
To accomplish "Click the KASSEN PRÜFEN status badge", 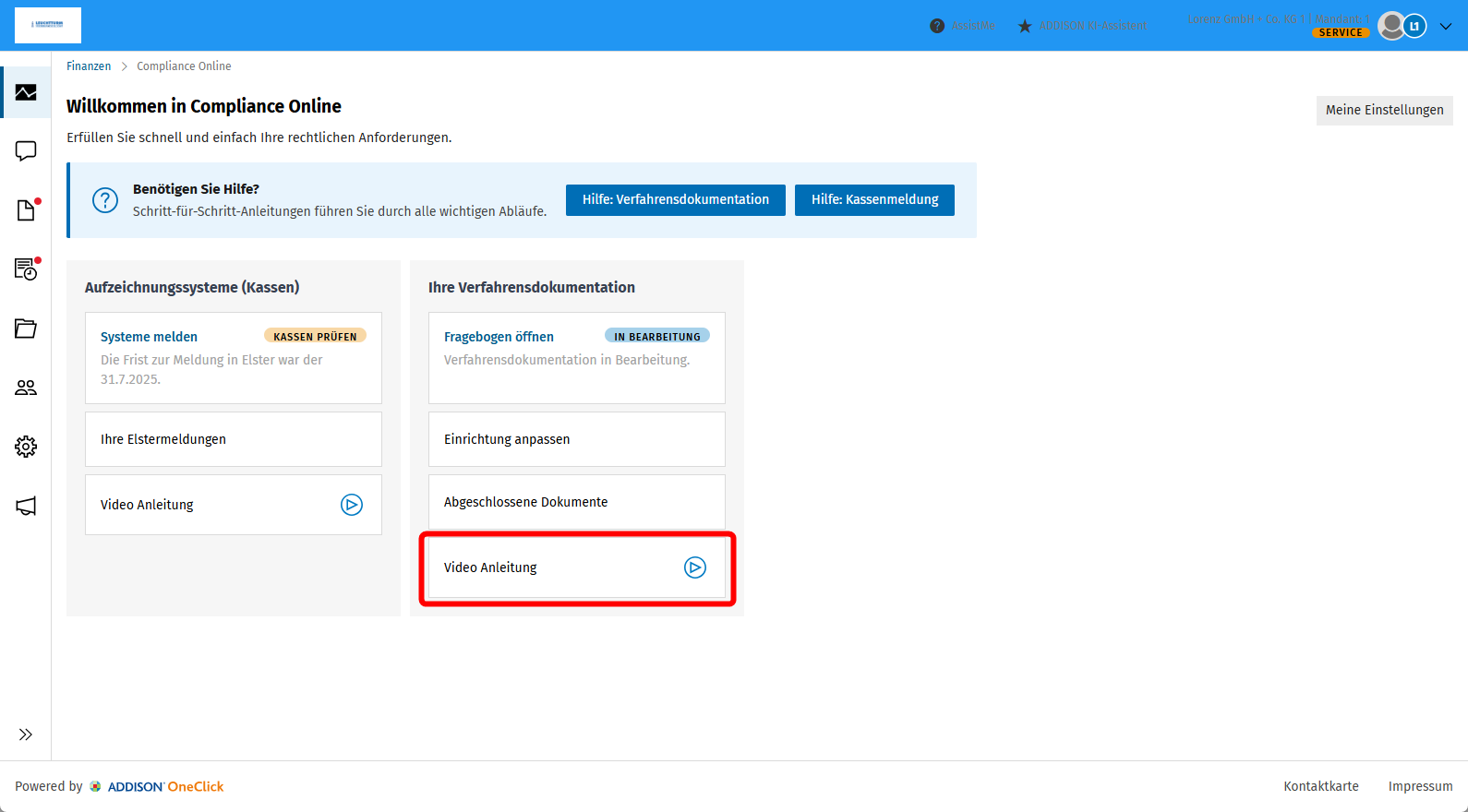I will click(x=315, y=337).
